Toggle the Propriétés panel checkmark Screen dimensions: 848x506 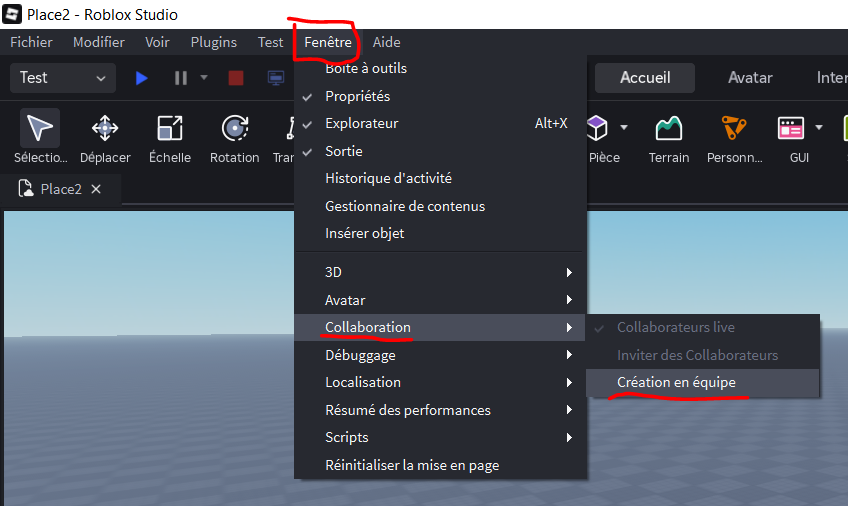(x=357, y=96)
